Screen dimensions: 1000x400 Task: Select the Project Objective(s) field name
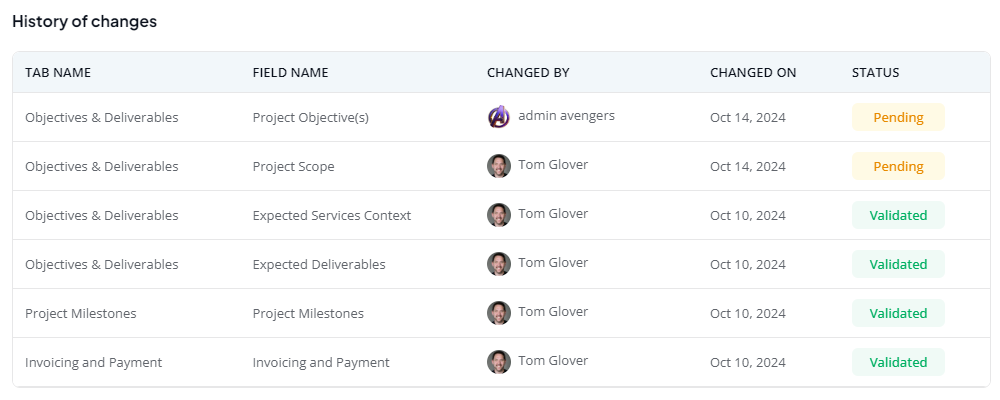[311, 117]
